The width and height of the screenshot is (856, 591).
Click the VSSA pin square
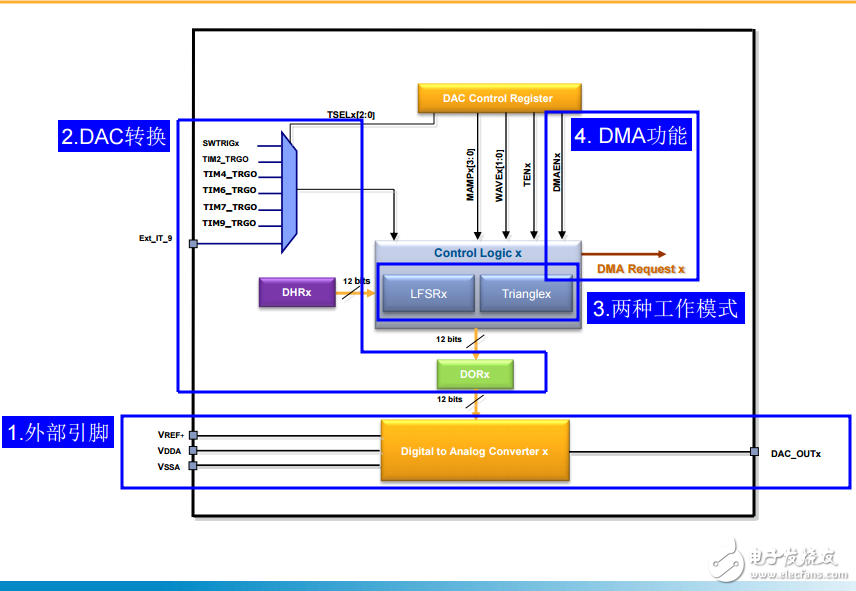click(193, 466)
